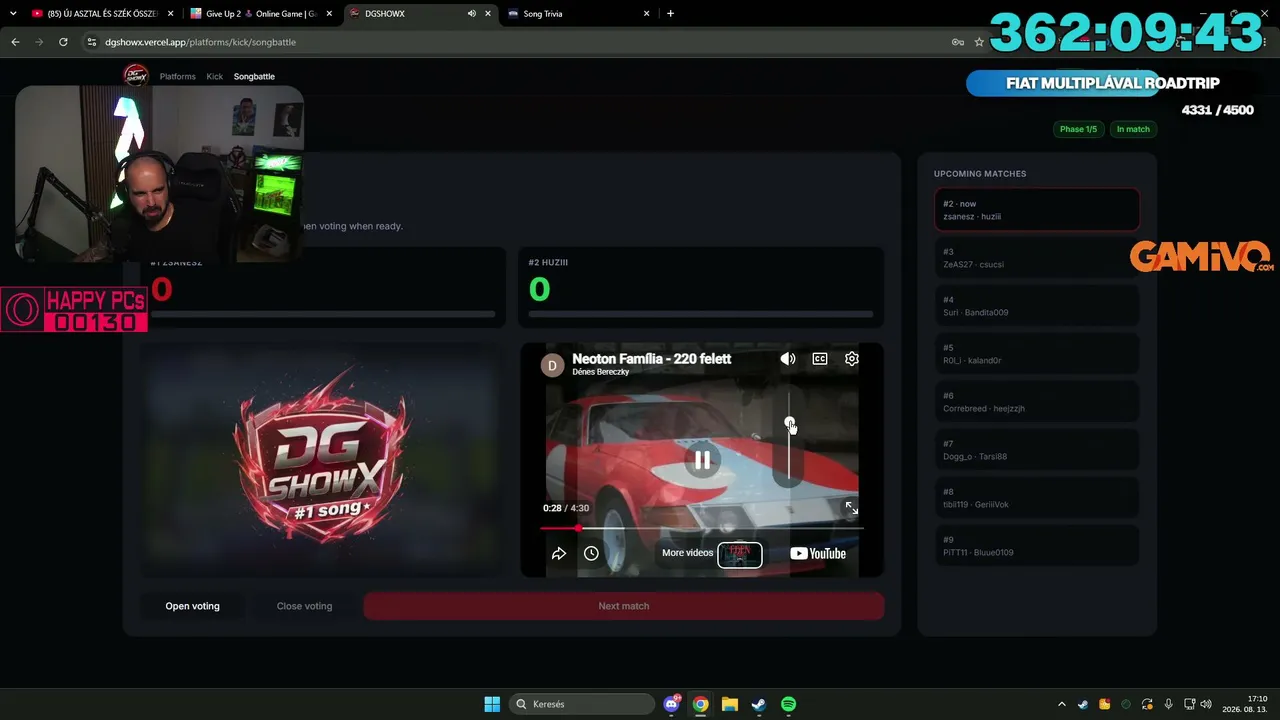Open the system volume tray icon

tap(1206, 704)
